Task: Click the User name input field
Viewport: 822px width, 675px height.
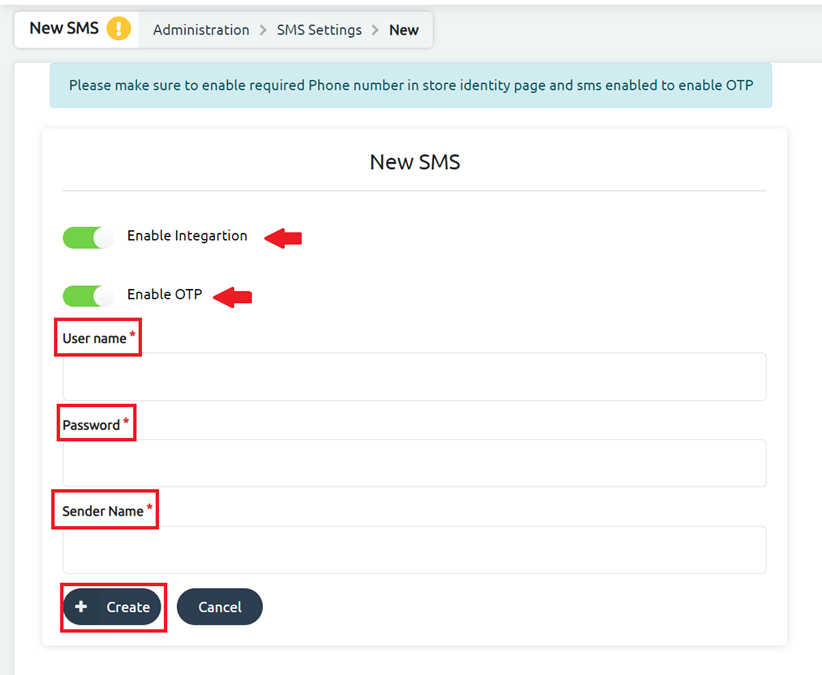Action: tap(415, 377)
